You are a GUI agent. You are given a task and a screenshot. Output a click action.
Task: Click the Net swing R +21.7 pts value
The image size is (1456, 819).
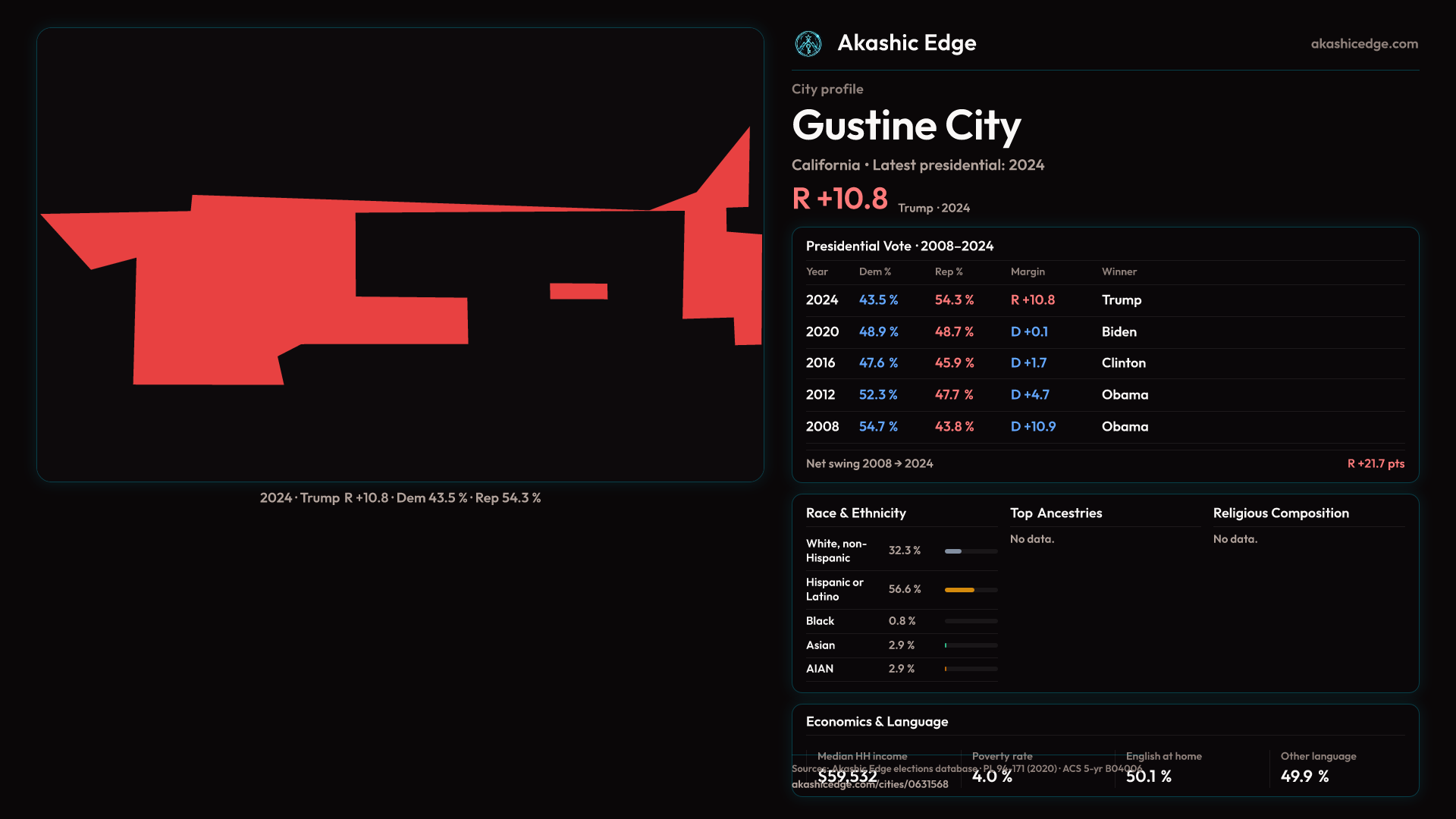tap(1375, 464)
